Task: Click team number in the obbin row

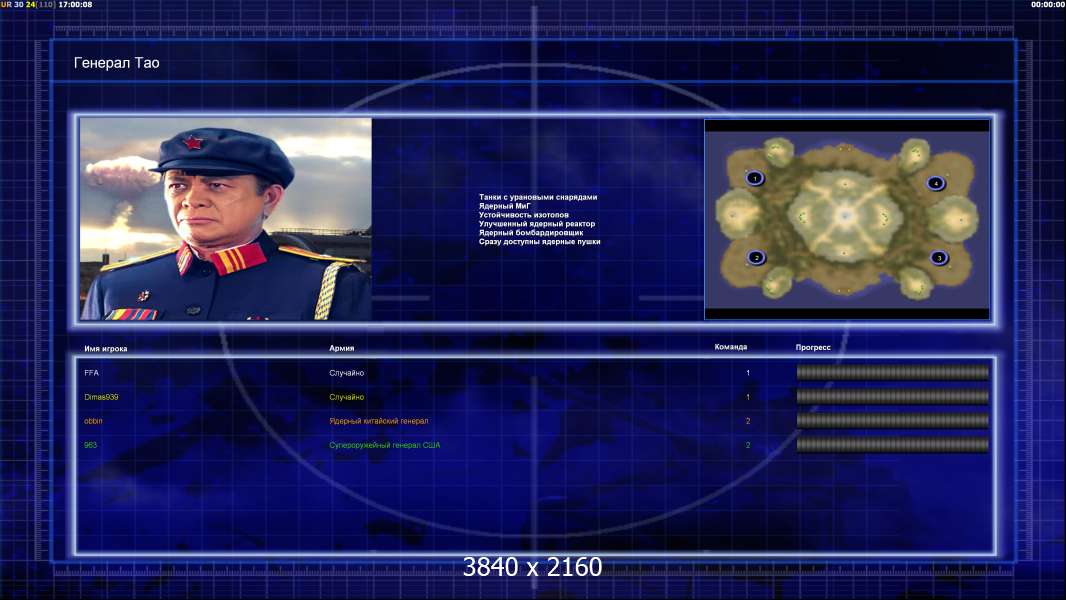Action: [748, 421]
